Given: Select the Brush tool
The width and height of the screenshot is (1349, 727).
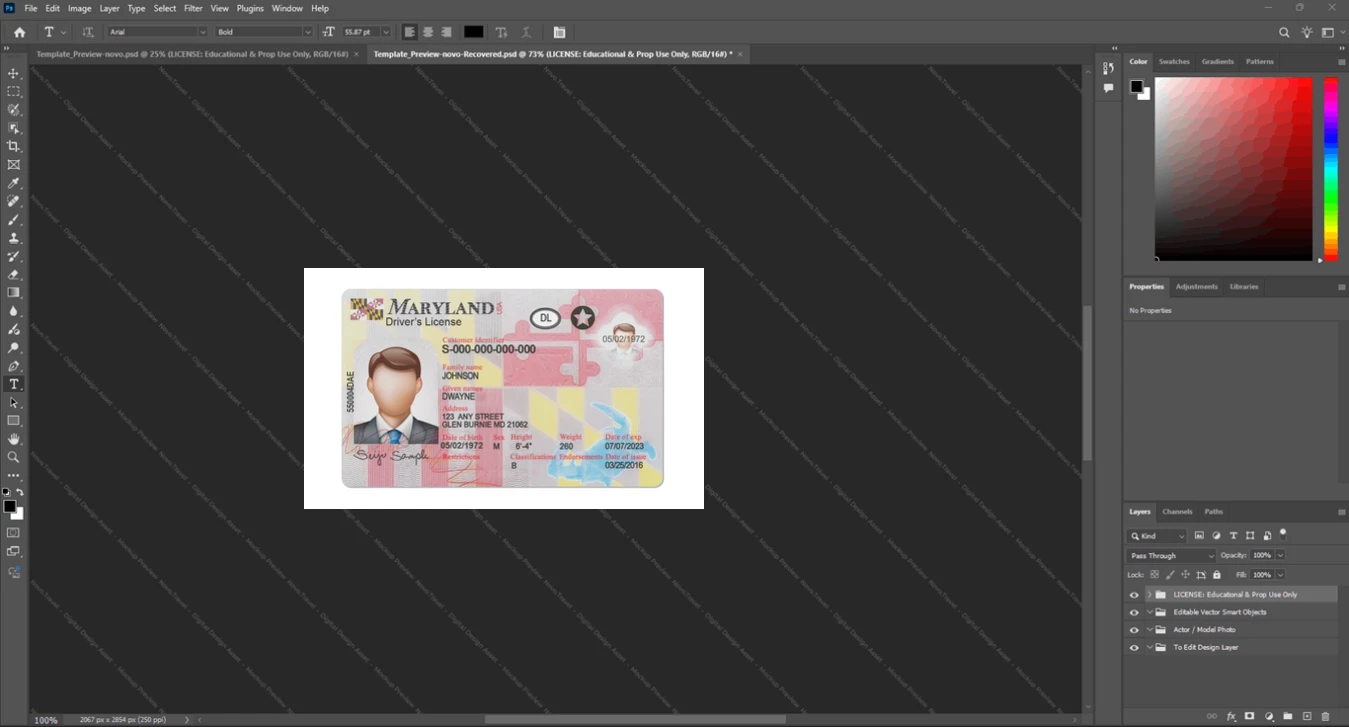Looking at the screenshot, I should [x=14, y=219].
